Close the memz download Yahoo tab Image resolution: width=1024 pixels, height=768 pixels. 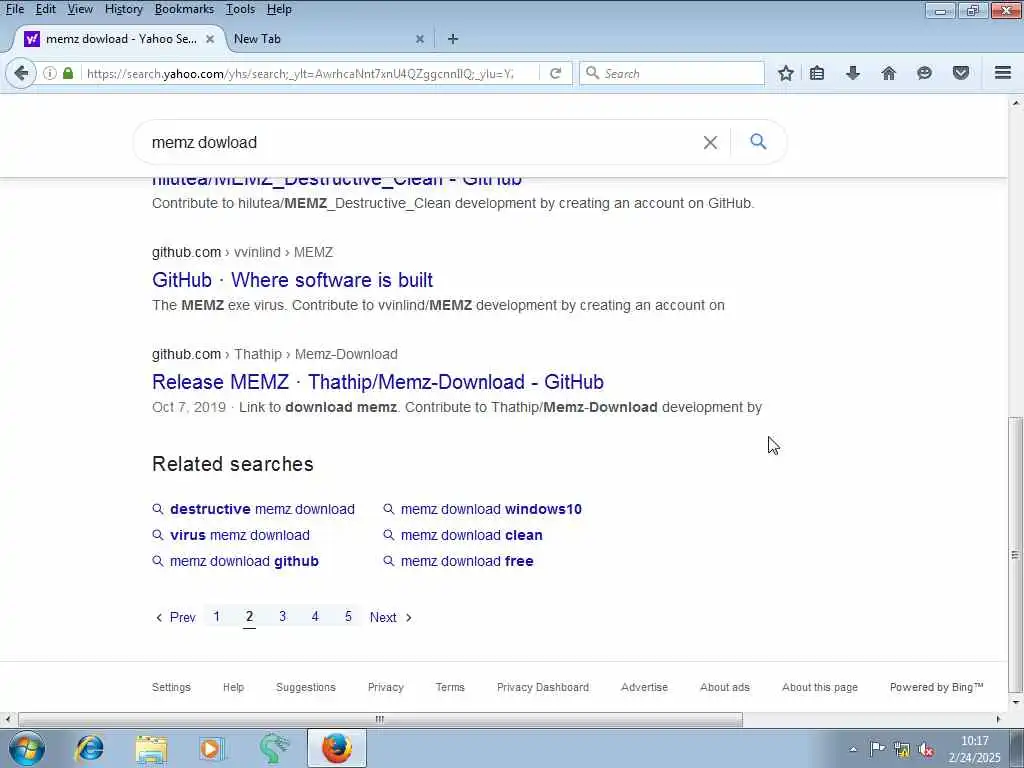(210, 39)
